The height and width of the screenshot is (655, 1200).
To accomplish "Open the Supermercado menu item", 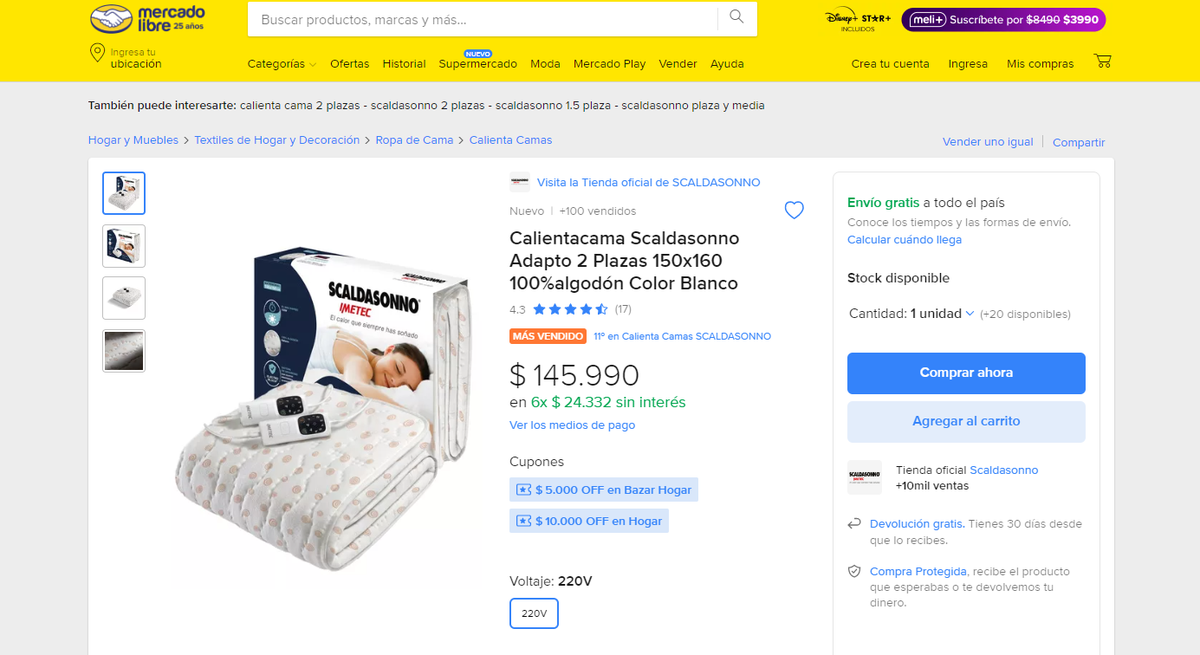I will pos(478,64).
